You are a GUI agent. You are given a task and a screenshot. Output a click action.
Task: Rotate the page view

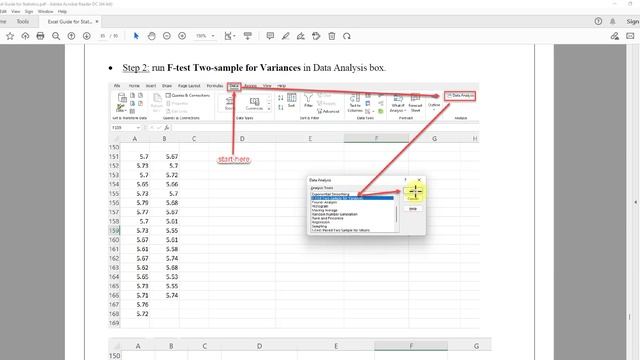point(347,36)
